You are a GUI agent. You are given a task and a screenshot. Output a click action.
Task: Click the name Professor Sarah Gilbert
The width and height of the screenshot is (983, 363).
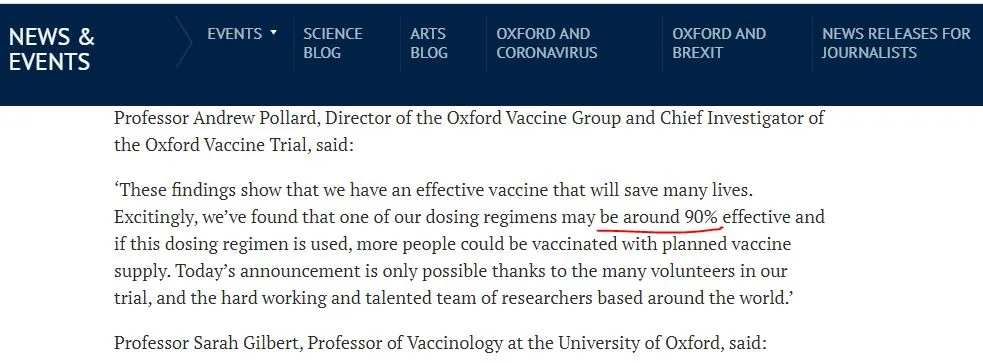tap(206, 344)
